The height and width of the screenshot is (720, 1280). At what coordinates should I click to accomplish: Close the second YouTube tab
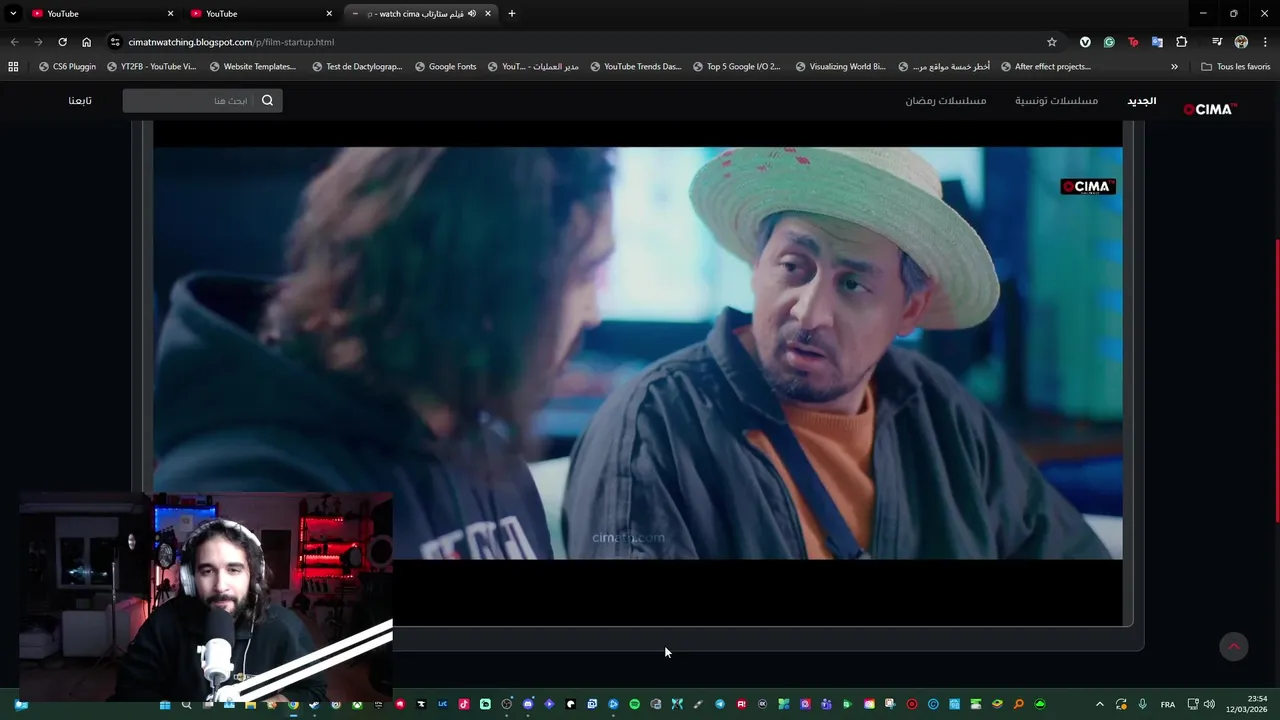tap(329, 14)
